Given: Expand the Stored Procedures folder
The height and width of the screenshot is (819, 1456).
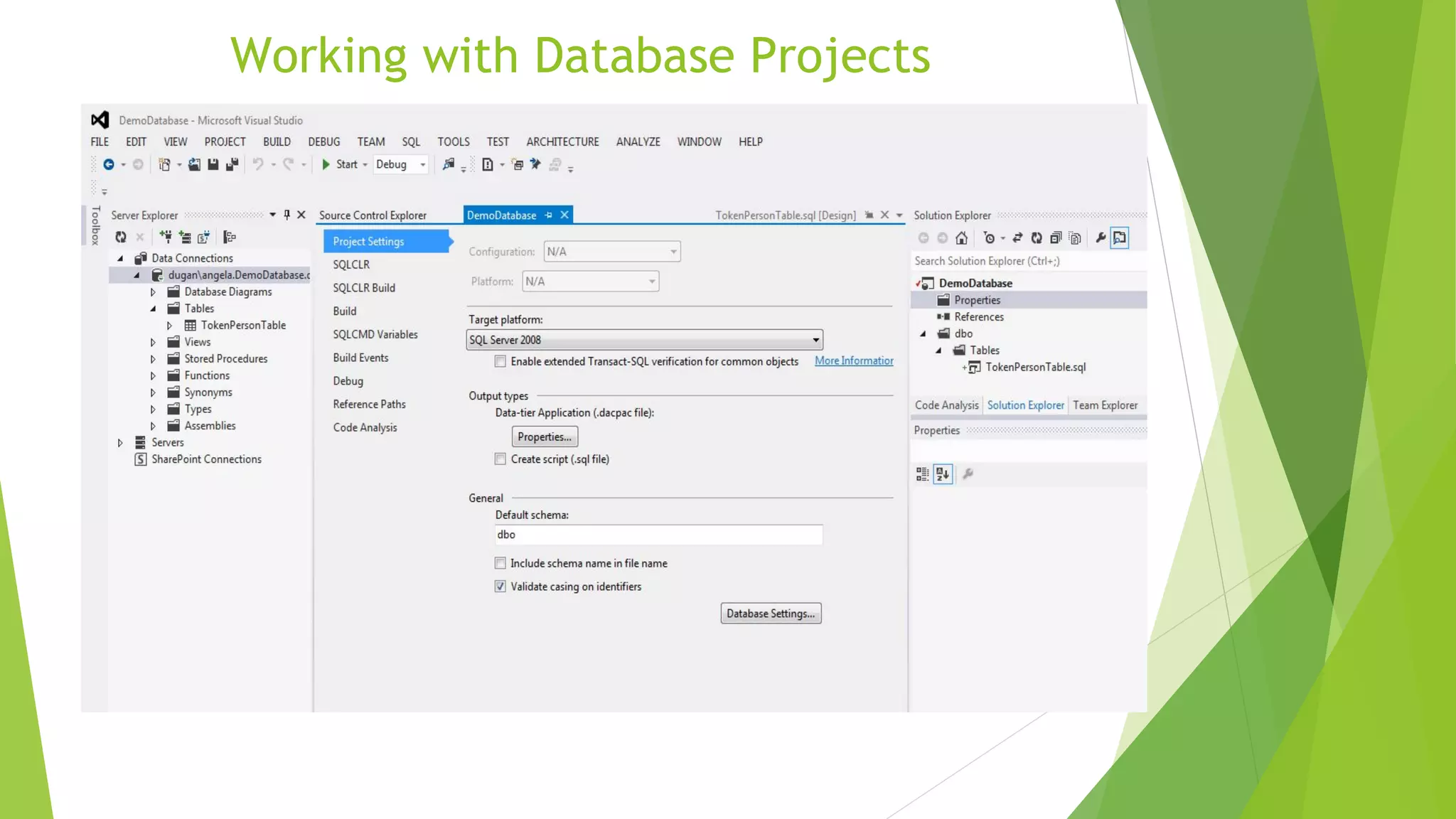Looking at the screenshot, I should (153, 359).
